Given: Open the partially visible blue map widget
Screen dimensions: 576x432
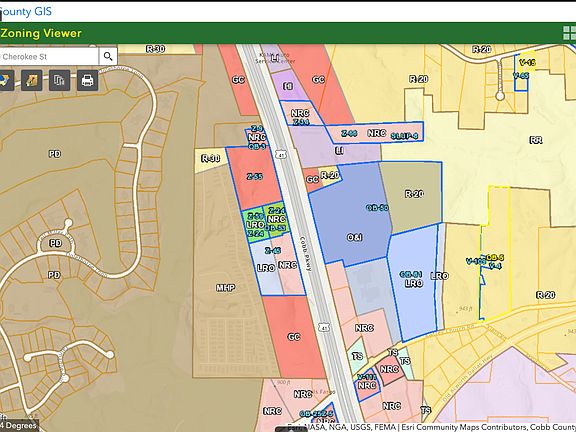Looking at the screenshot, I should 6,80.
